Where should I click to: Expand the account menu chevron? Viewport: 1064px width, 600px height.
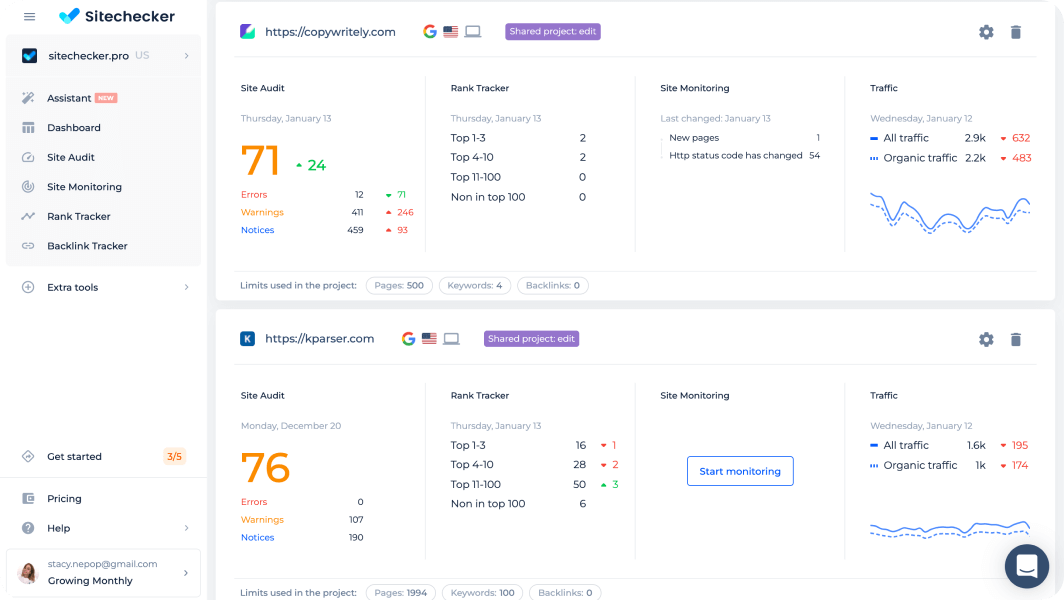pyautogui.click(x=186, y=573)
